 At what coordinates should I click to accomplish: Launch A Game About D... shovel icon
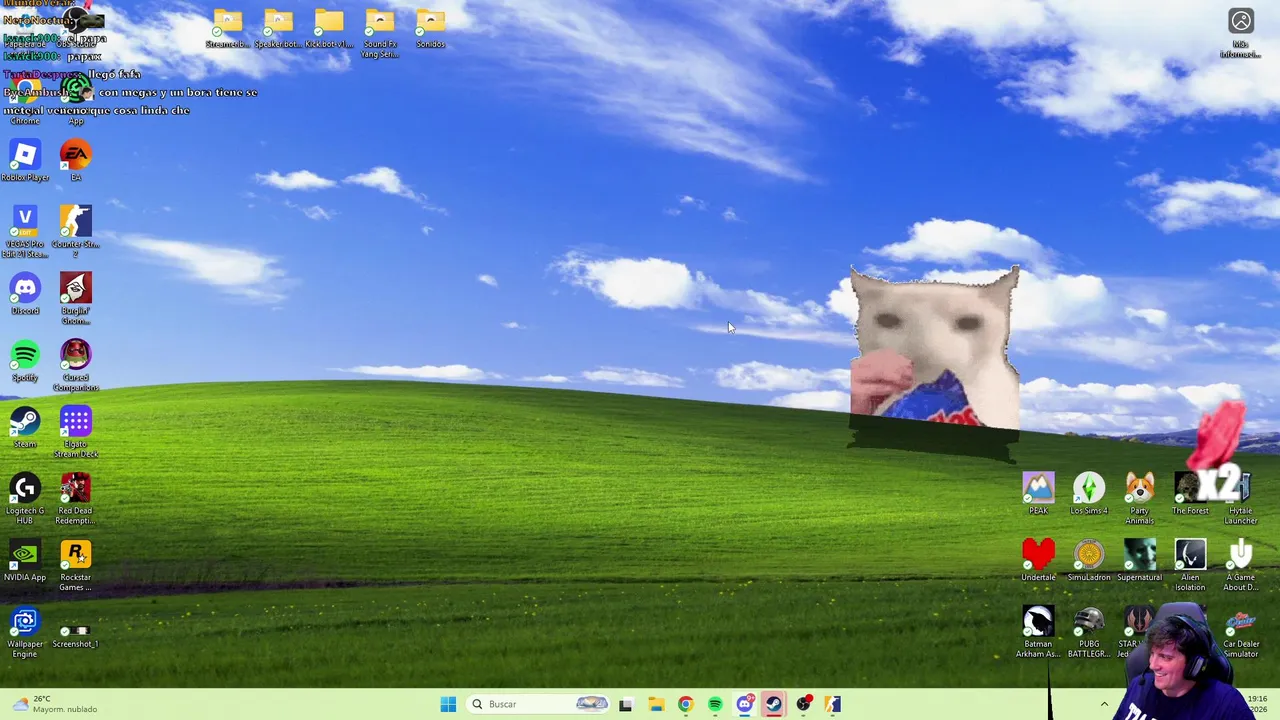pos(1240,565)
